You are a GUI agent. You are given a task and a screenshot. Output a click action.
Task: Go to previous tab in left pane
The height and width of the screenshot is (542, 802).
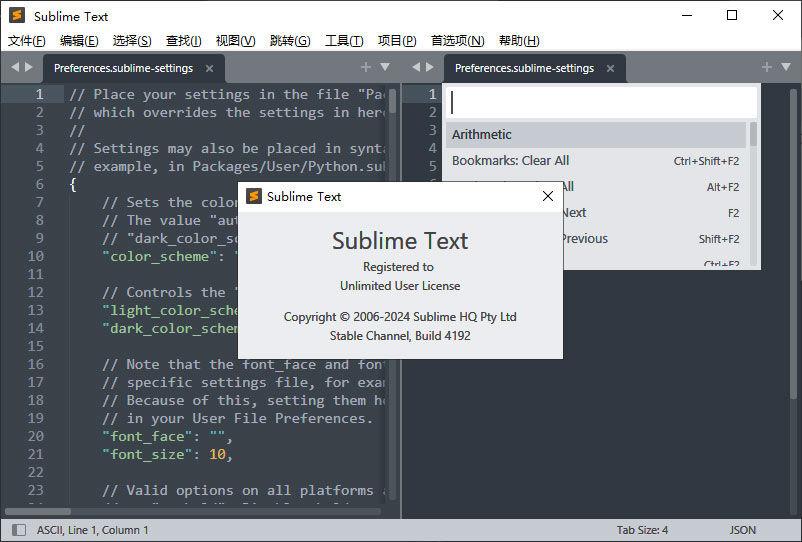coord(15,67)
